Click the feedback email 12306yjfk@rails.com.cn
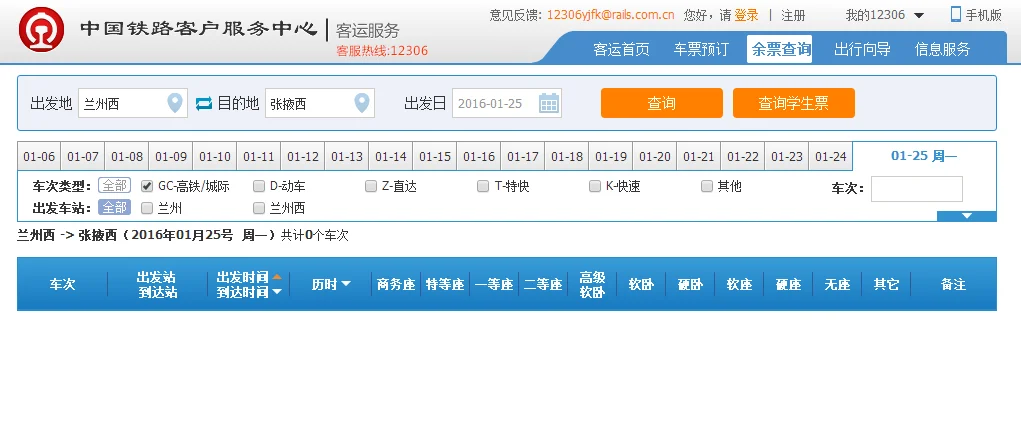The image size is (1021, 435). 610,15
